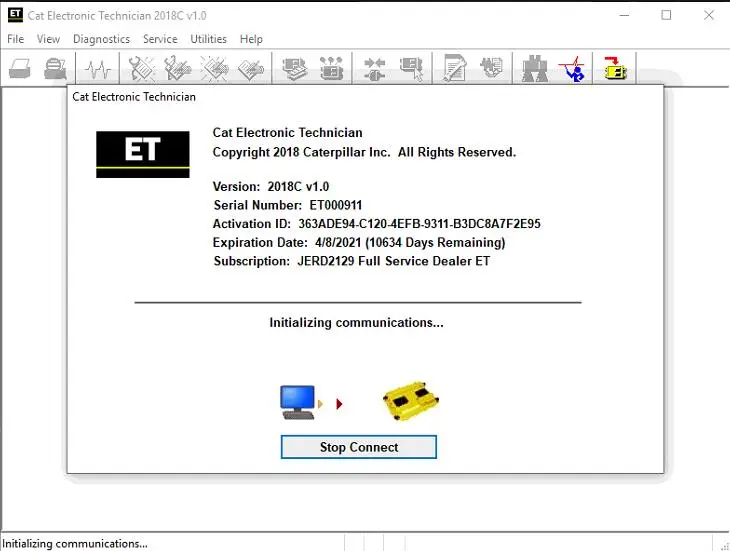Open the Configuration tool icon

pos(331,69)
